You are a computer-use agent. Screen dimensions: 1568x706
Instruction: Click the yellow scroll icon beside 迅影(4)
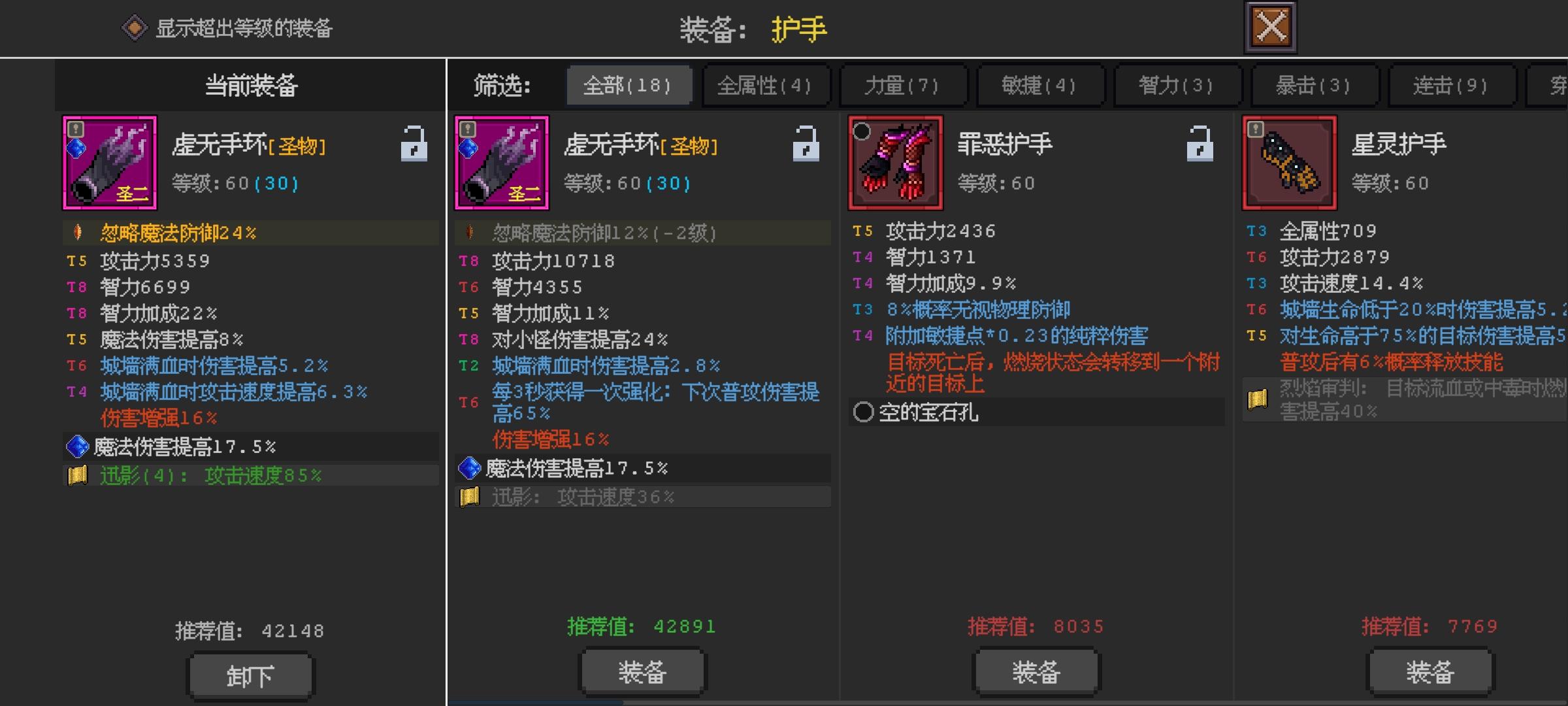(78, 475)
